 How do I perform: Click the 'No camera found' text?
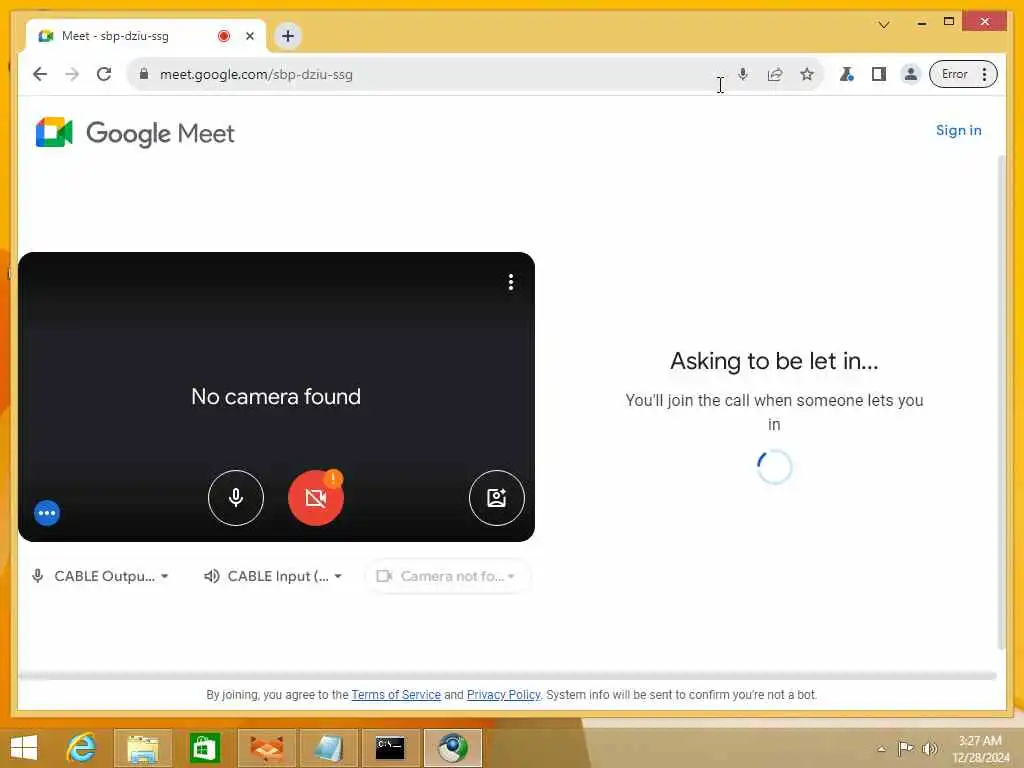pyautogui.click(x=276, y=396)
